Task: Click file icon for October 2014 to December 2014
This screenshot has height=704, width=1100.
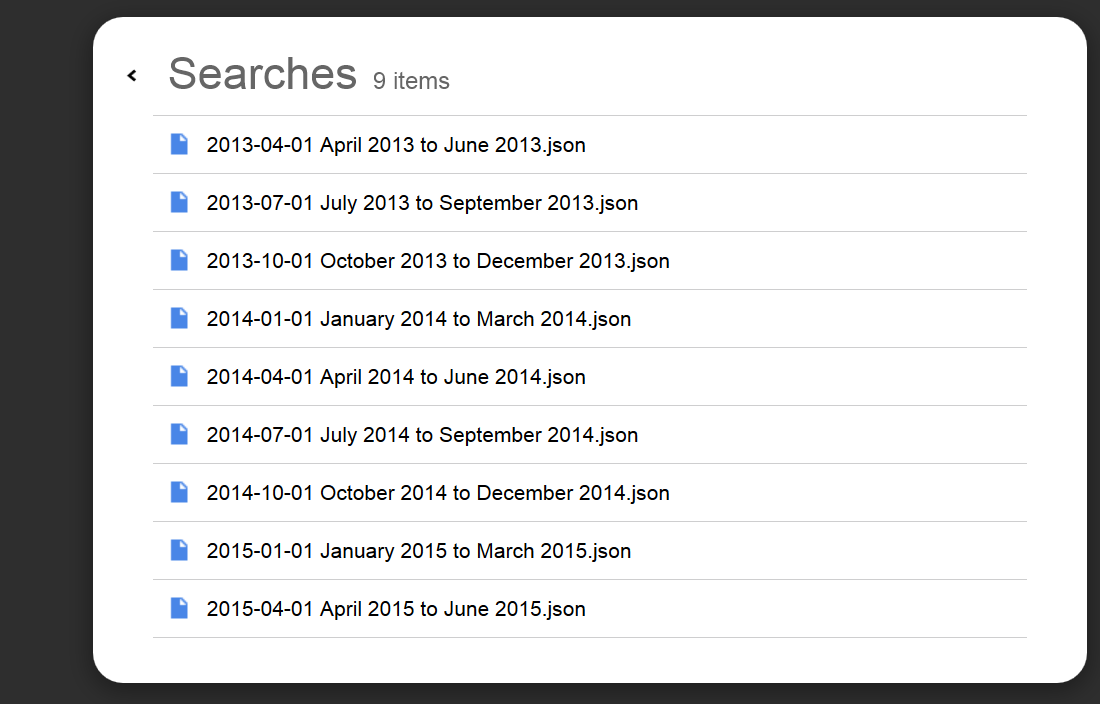Action: coord(180,492)
